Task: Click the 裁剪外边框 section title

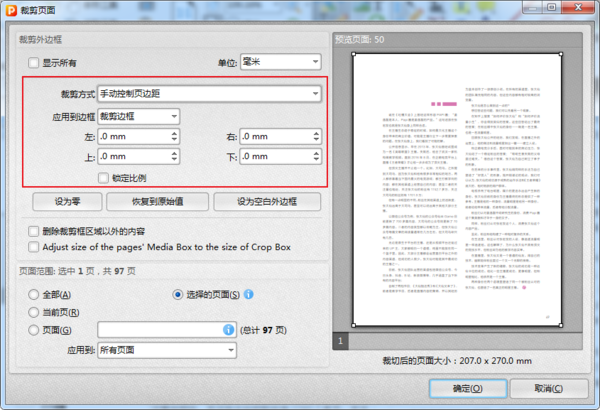Action: [40, 39]
